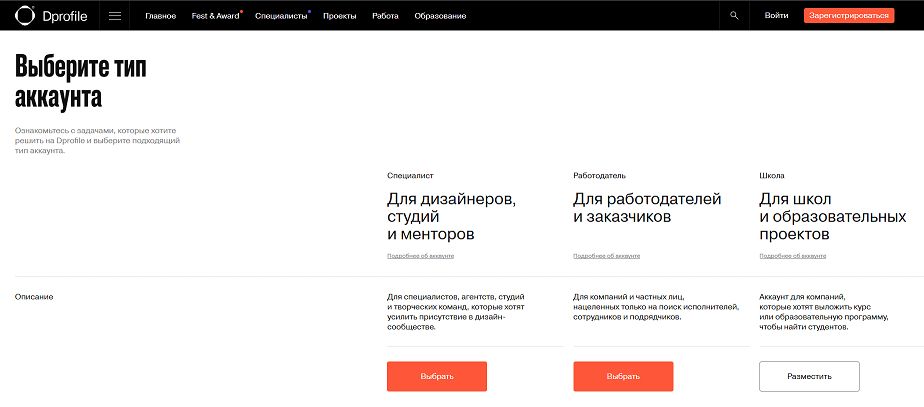Click the Работодатель column label
Screen dimensions: 924x407
[x=599, y=176]
